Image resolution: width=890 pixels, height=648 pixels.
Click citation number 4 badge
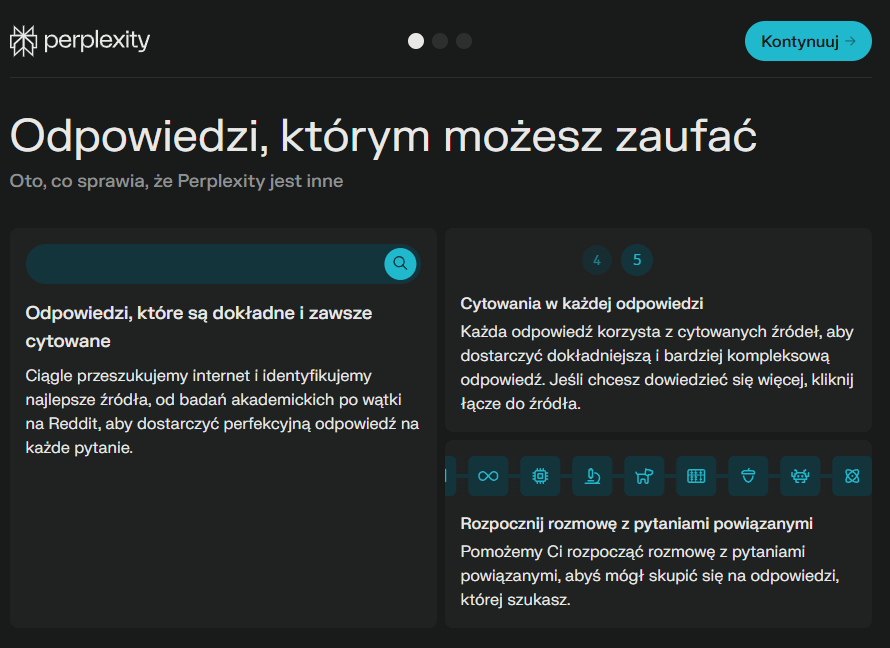pyautogui.click(x=597, y=261)
